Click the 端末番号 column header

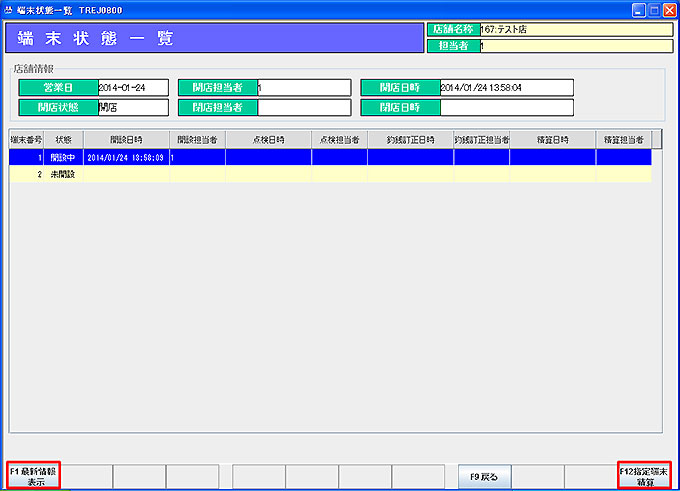point(27,140)
